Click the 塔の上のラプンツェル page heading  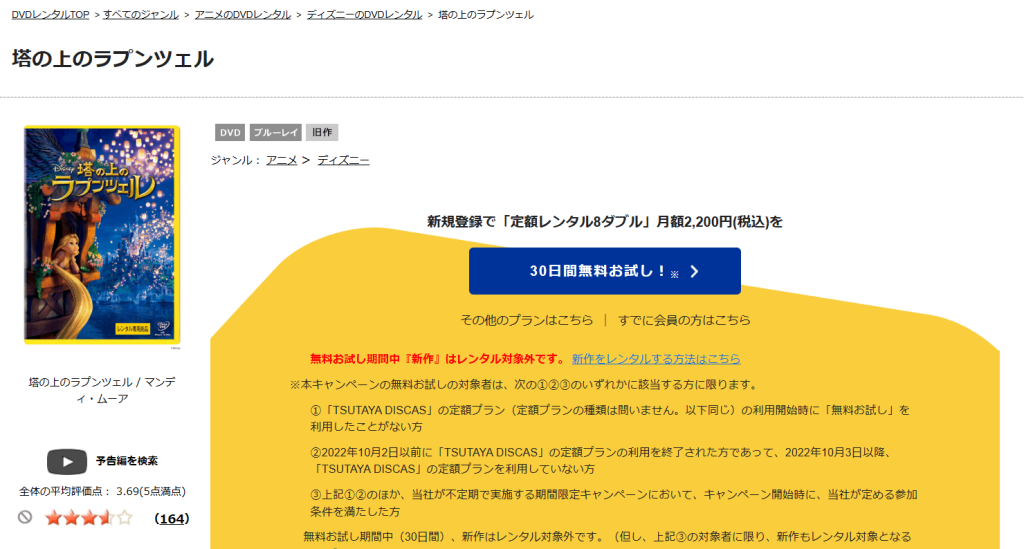(x=113, y=59)
